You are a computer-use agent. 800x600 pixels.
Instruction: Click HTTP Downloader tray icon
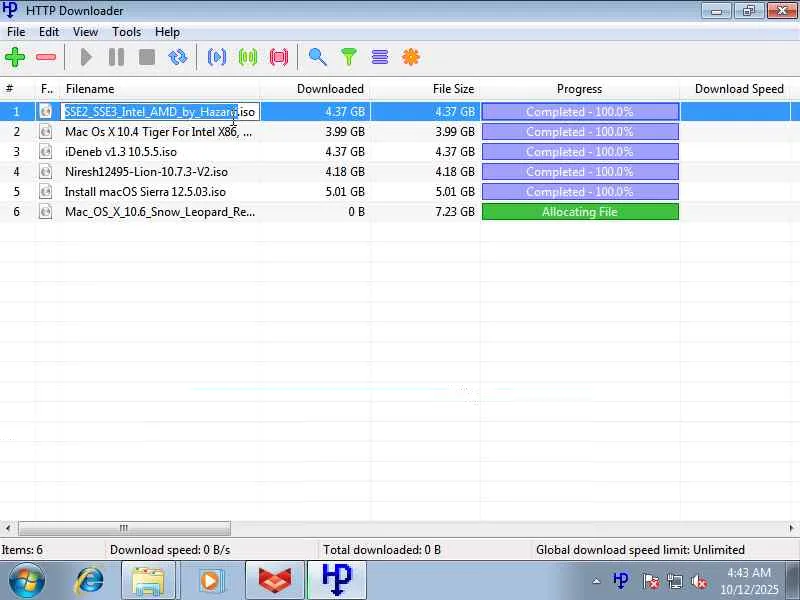[x=621, y=581]
